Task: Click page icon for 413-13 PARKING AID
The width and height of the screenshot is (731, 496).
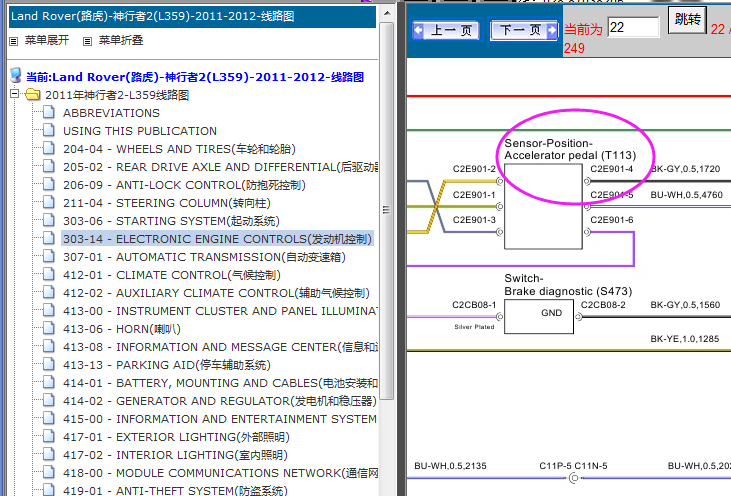Action: [48, 364]
